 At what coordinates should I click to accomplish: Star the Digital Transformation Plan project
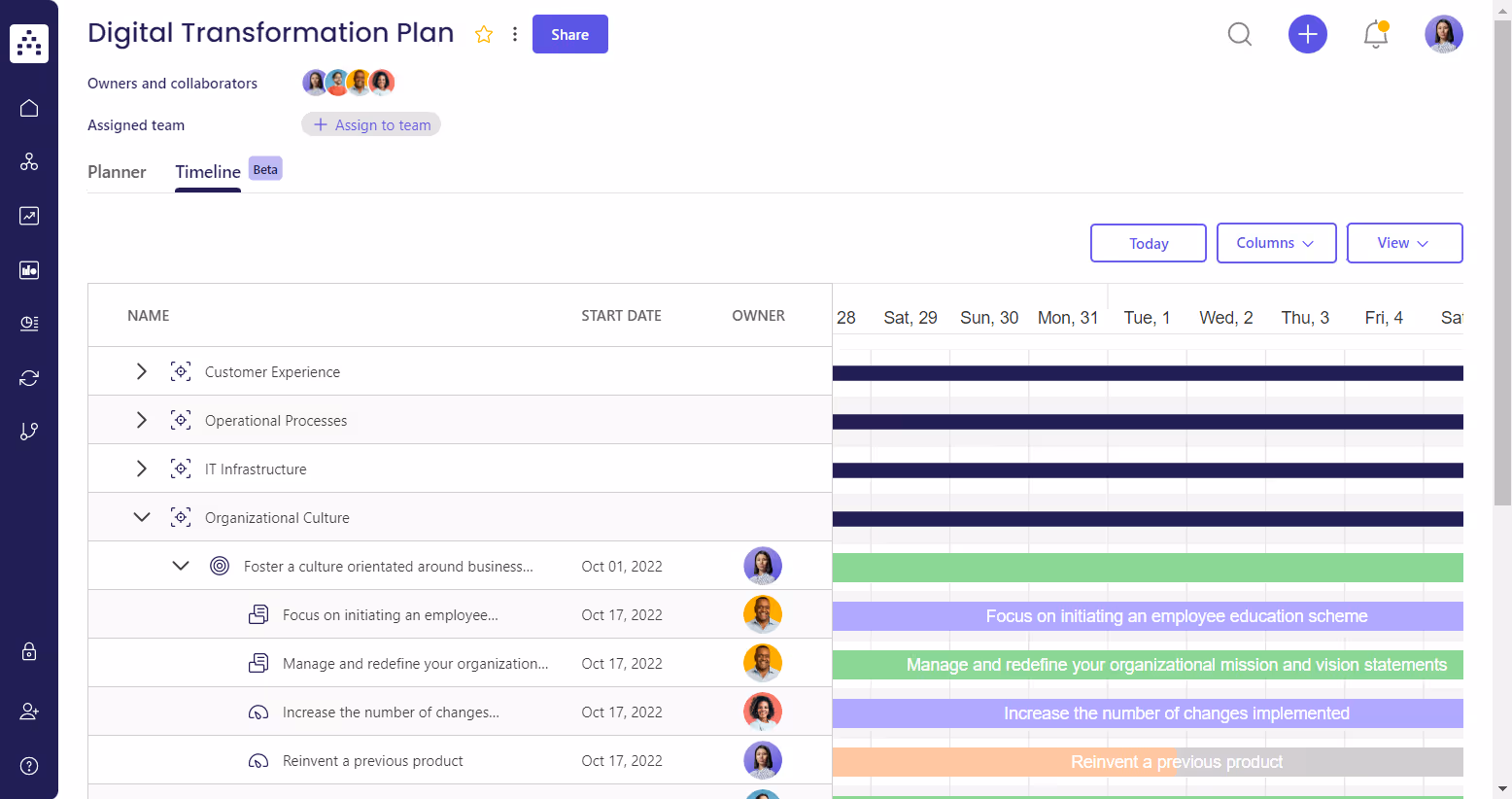[x=483, y=33]
